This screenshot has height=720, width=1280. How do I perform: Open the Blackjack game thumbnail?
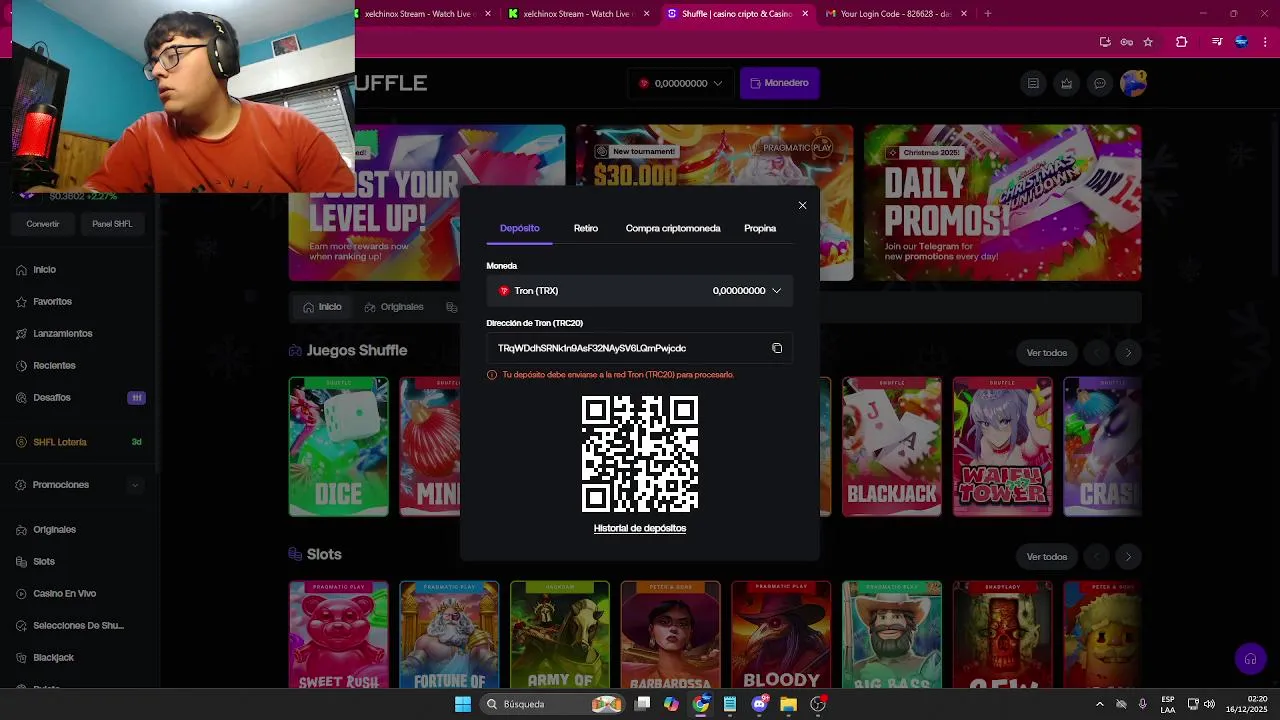(891, 447)
